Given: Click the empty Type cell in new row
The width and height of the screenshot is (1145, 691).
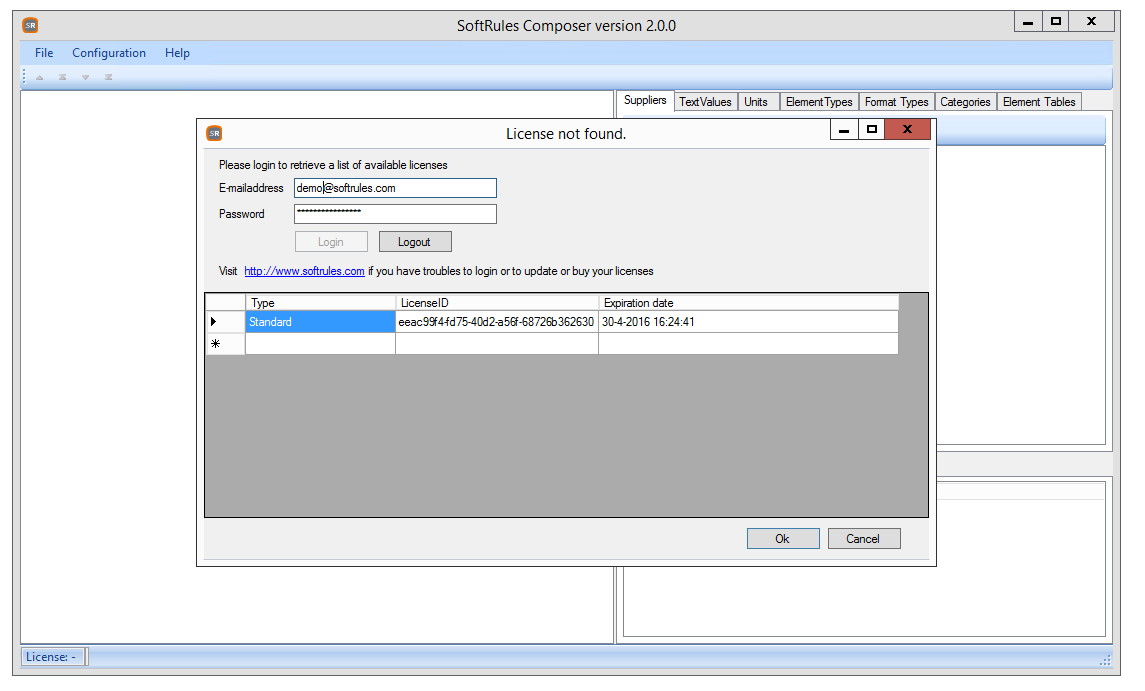Looking at the screenshot, I should [321, 344].
